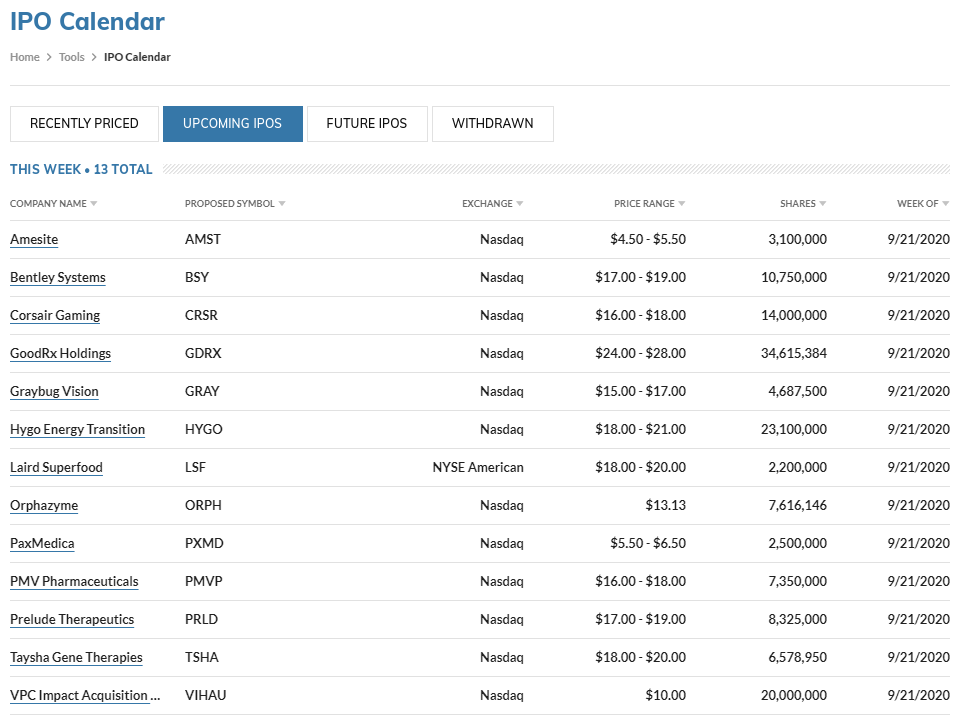This screenshot has width=960, height=721.
Task: Click the PXMD symbol cell
Action: tap(204, 543)
